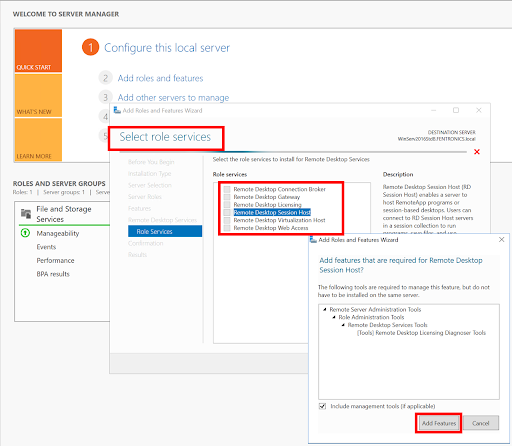
Task: Click the green Manageability status icon
Action: click(x=25, y=233)
